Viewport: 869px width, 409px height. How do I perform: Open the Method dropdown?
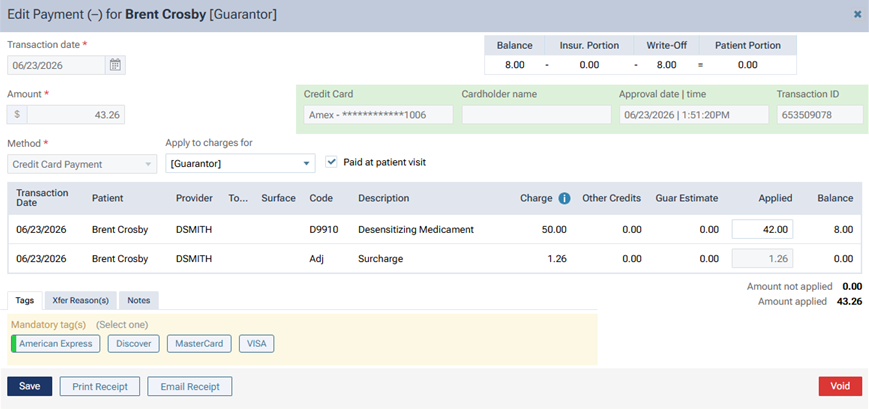[82, 164]
